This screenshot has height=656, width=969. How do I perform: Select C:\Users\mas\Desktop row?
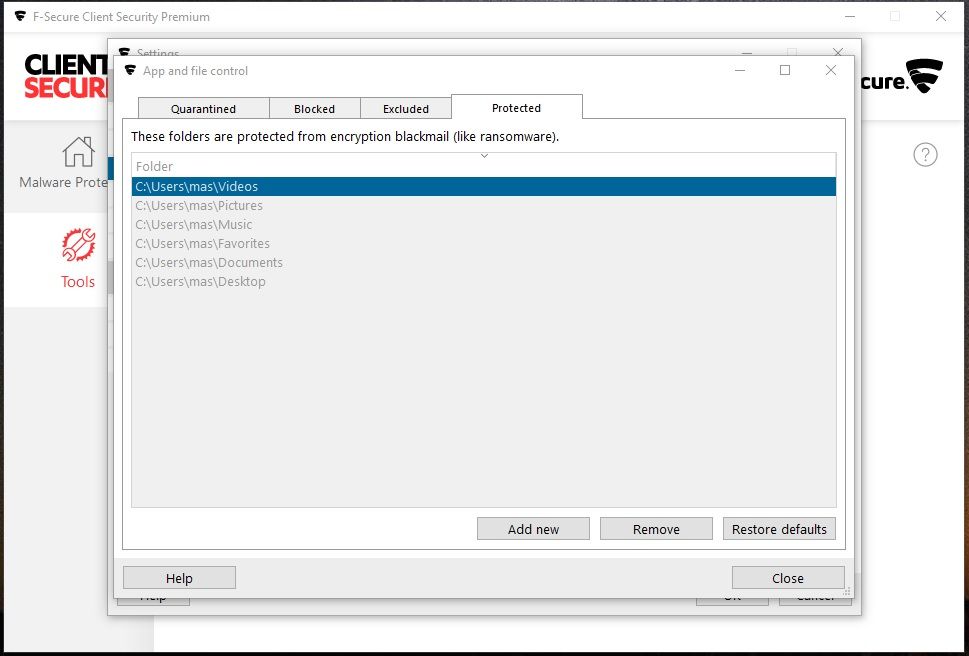(484, 282)
